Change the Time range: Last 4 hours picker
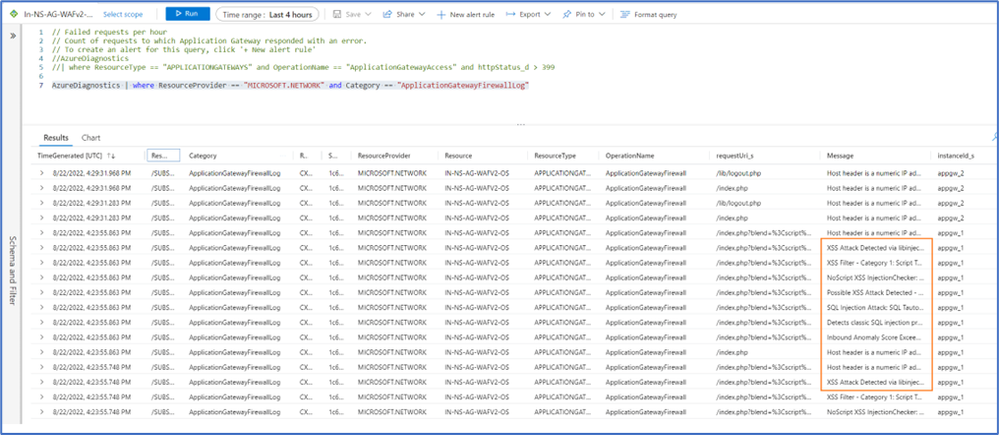The image size is (999, 435). 267,14
